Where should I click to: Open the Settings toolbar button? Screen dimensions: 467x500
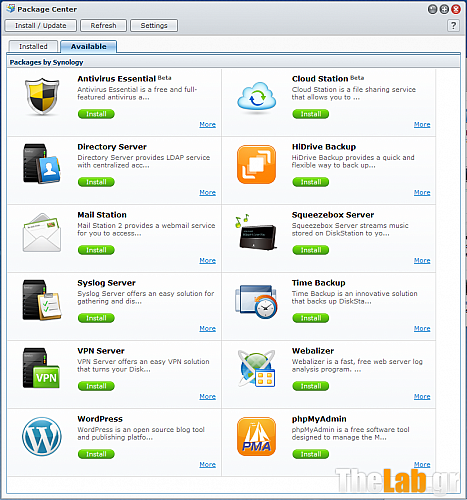click(x=154, y=26)
